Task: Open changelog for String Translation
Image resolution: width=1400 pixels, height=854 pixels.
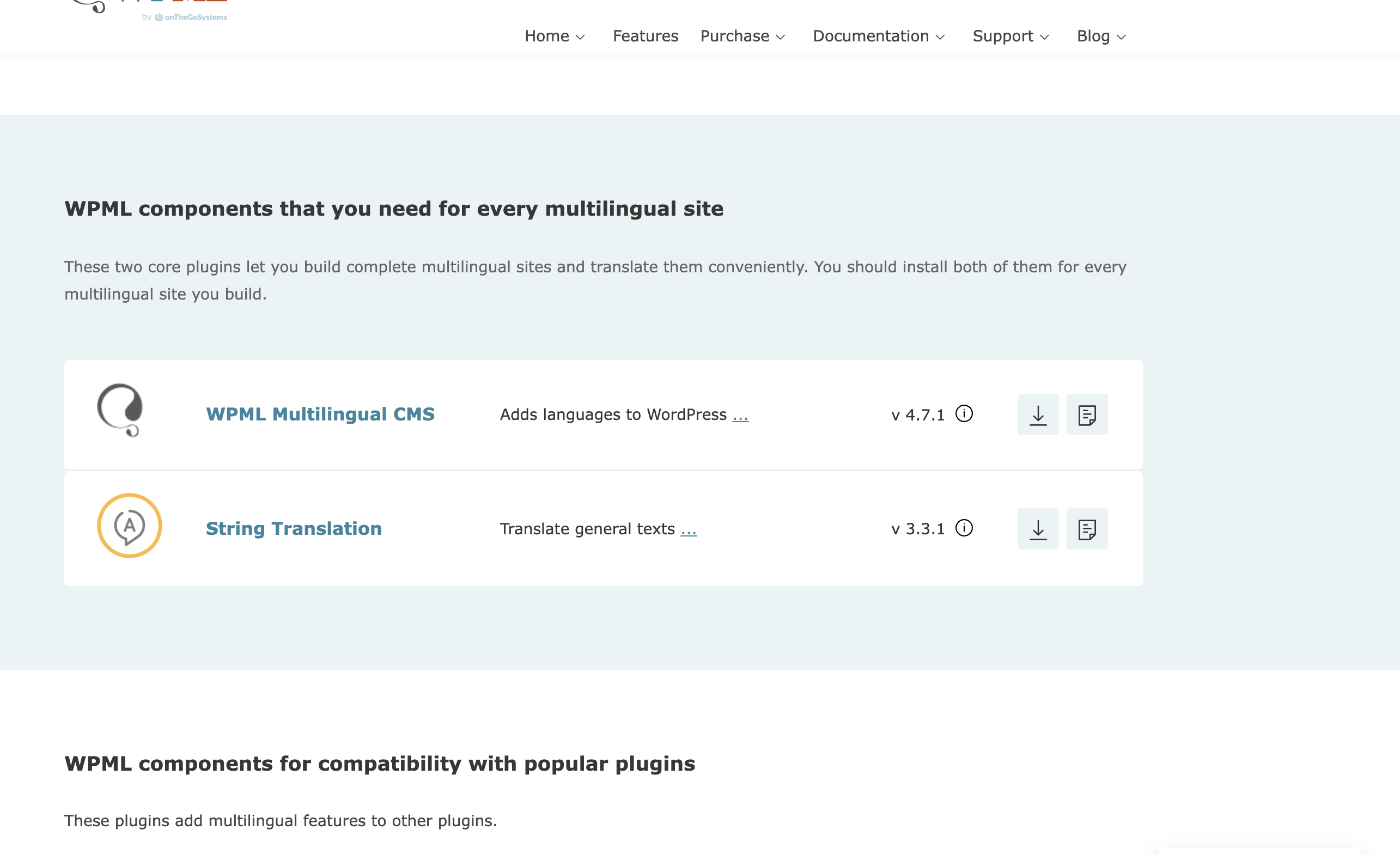Action: click(1086, 528)
